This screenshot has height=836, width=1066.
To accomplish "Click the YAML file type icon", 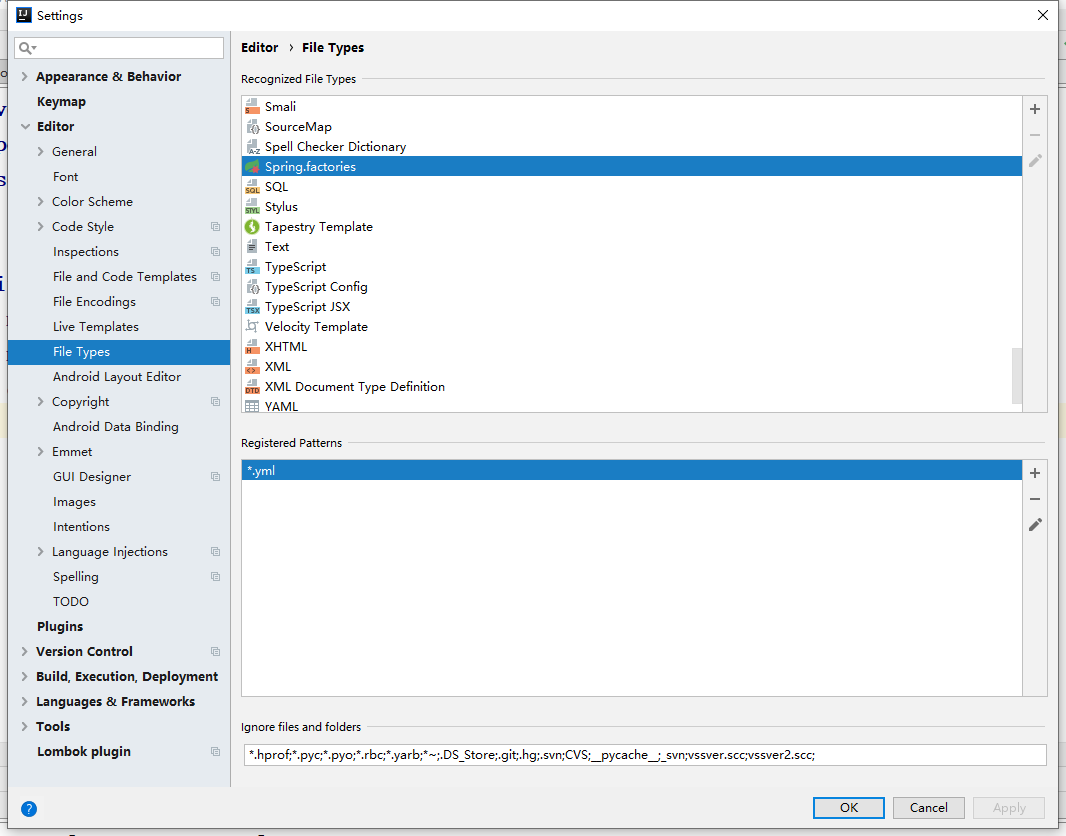I will (252, 406).
